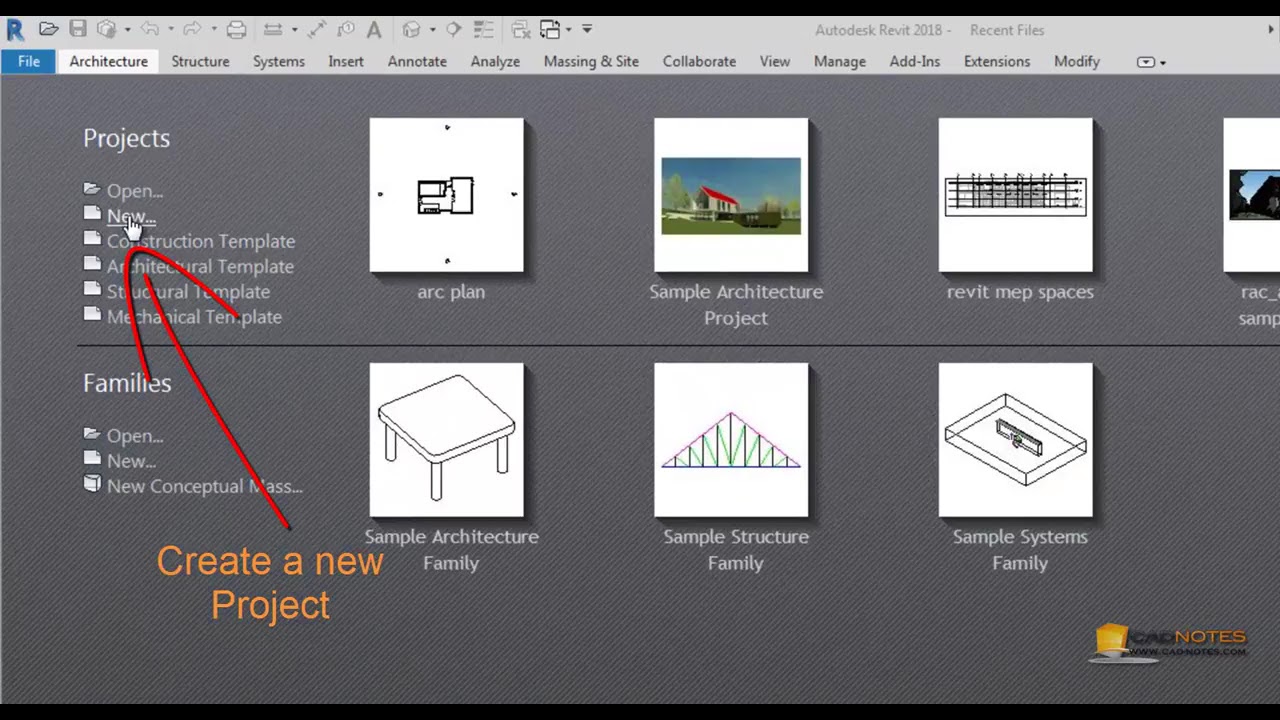Click Open... under Families
Image resolution: width=1280 pixels, height=720 pixels.
point(135,436)
